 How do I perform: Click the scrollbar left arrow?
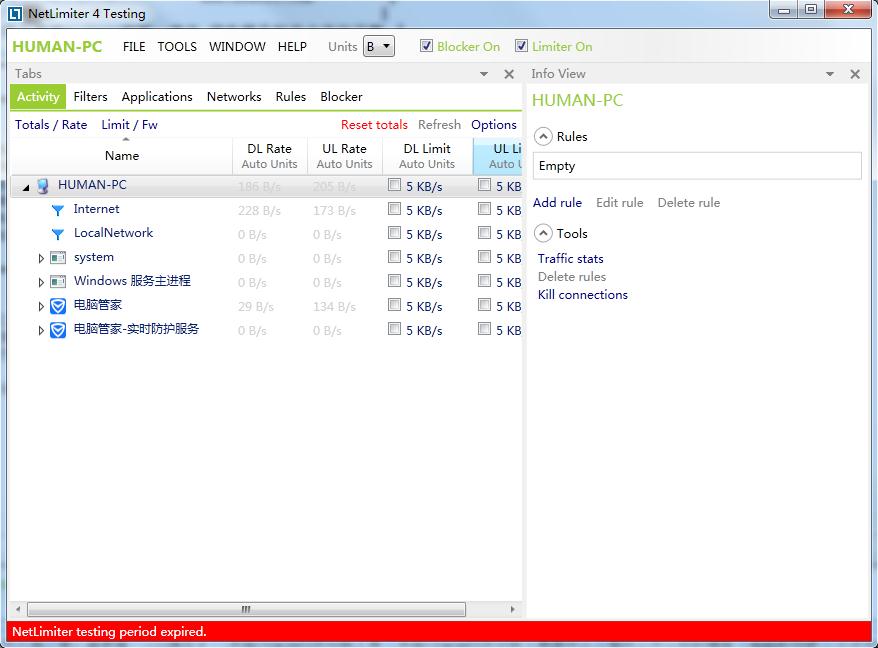(18, 609)
